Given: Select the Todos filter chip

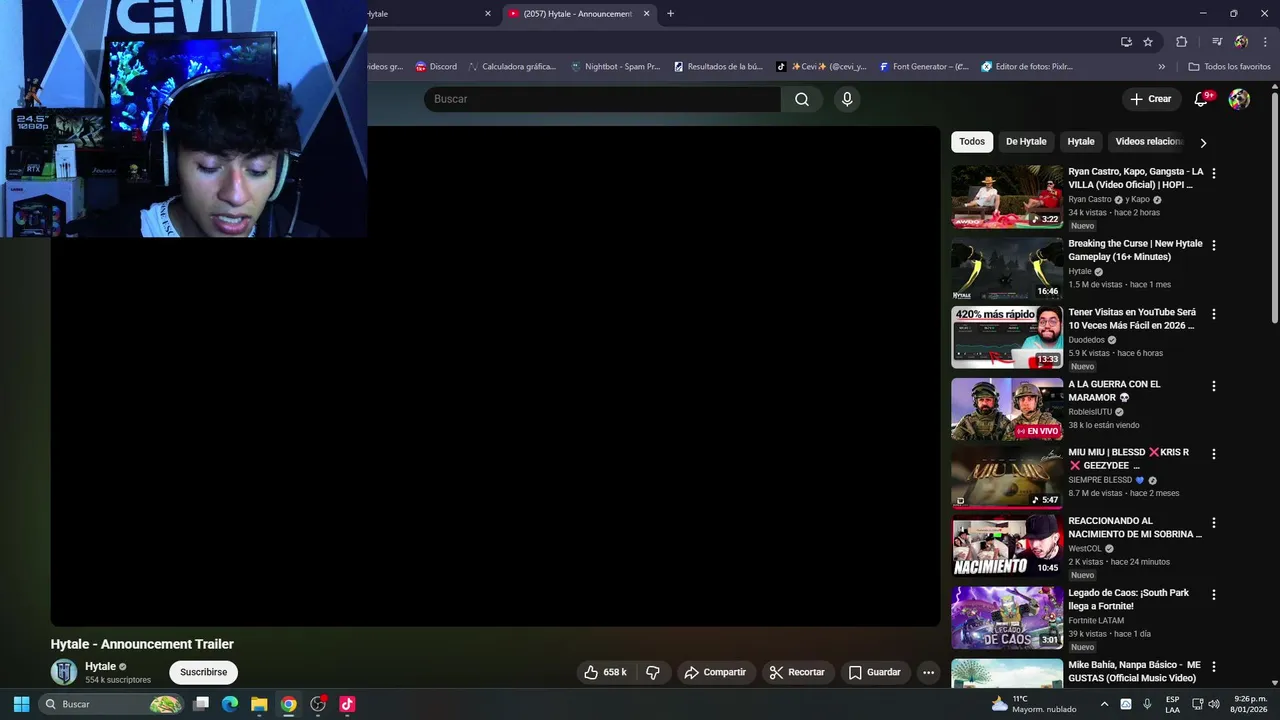Looking at the screenshot, I should (972, 142).
